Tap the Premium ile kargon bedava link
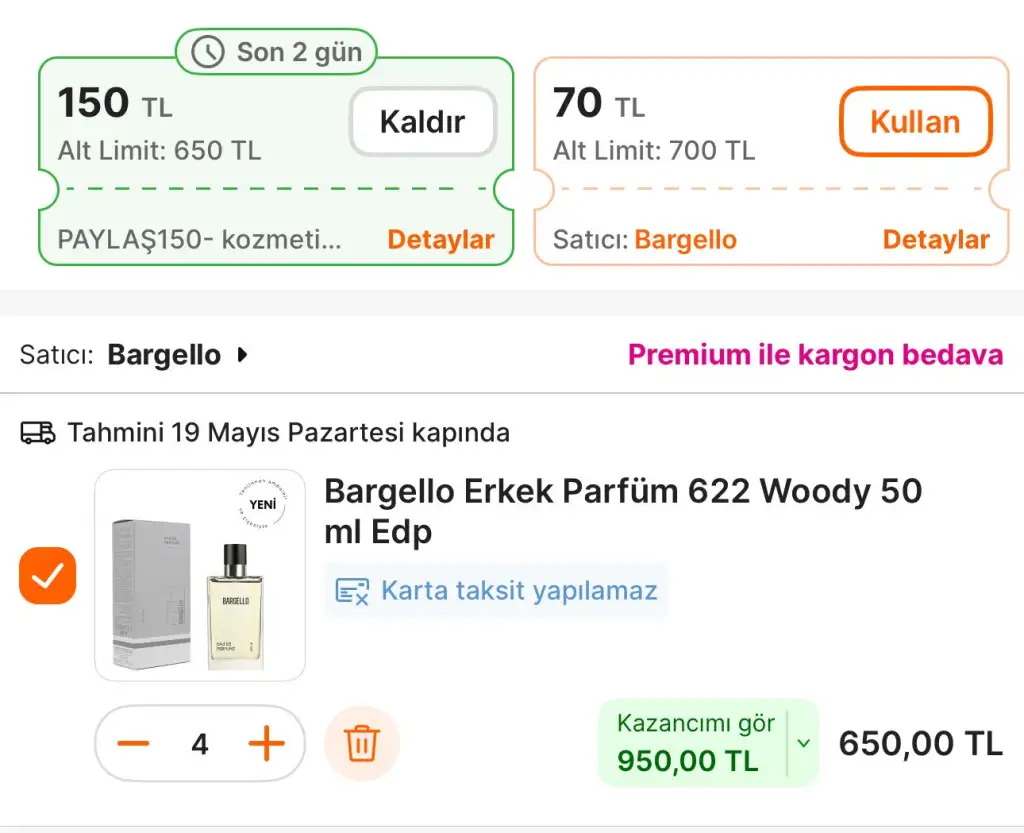This screenshot has width=1024, height=833. [815, 354]
